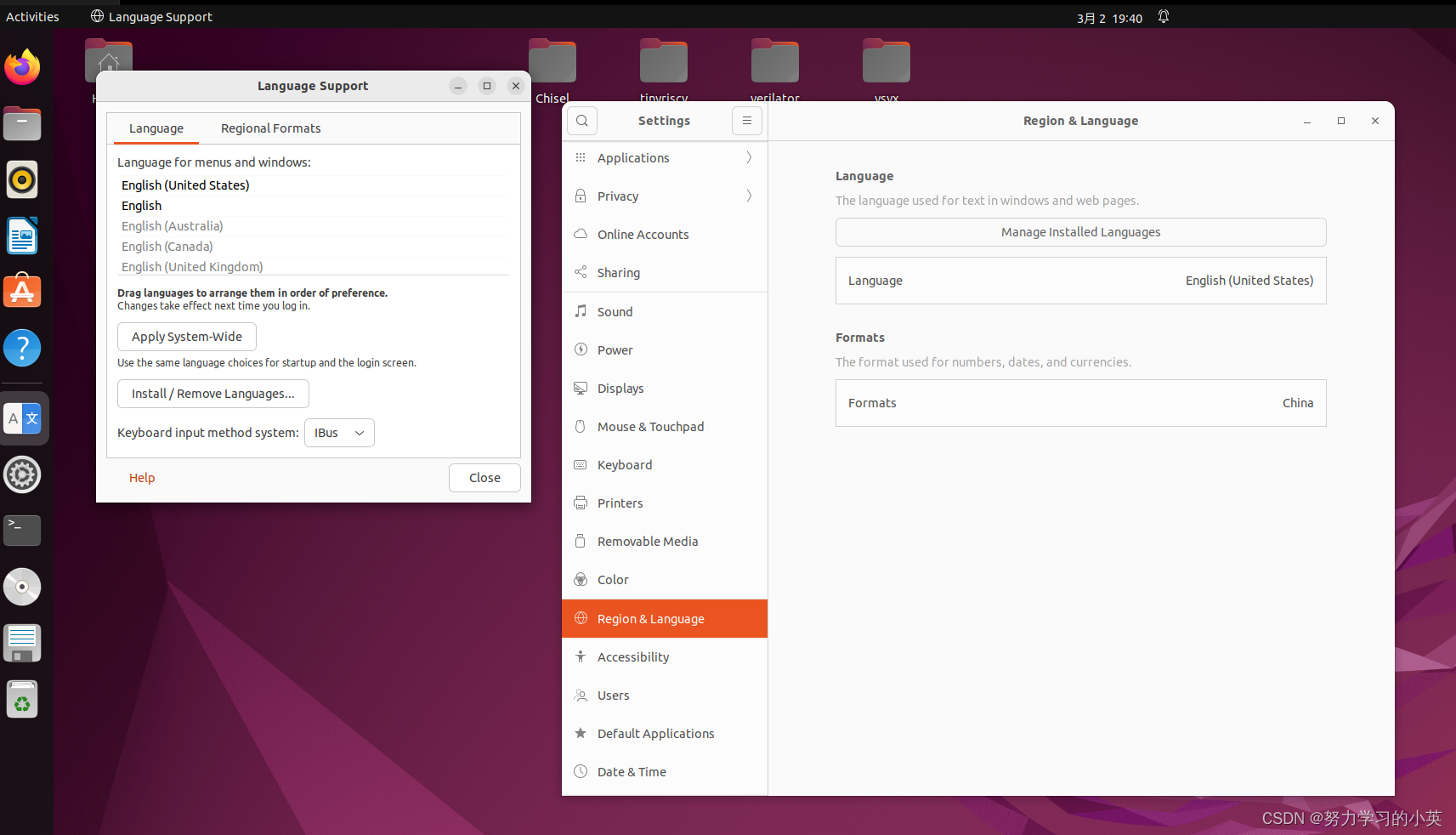Select English (Australia) in the language list
Image resolution: width=1456 pixels, height=835 pixels.
coord(172,225)
